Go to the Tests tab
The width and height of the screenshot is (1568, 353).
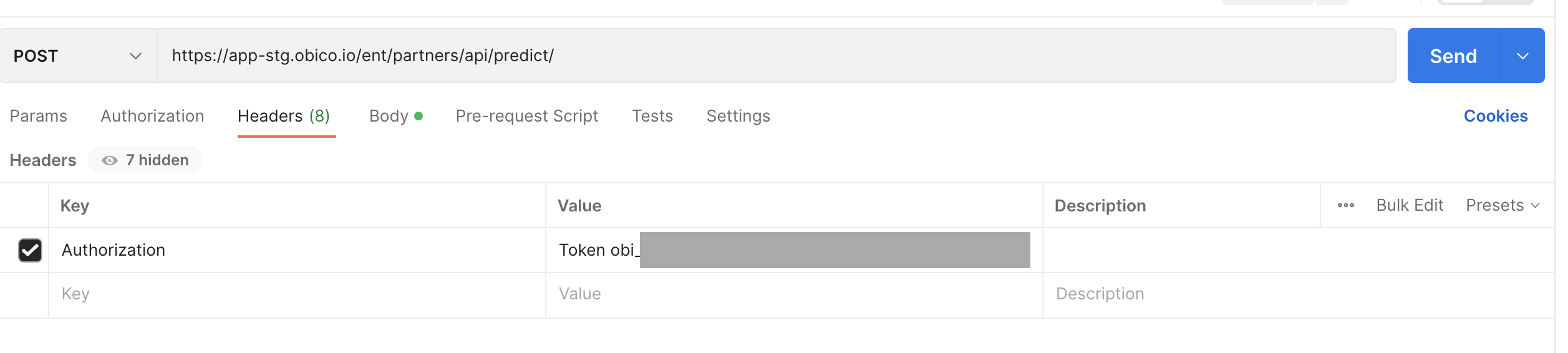pos(652,116)
